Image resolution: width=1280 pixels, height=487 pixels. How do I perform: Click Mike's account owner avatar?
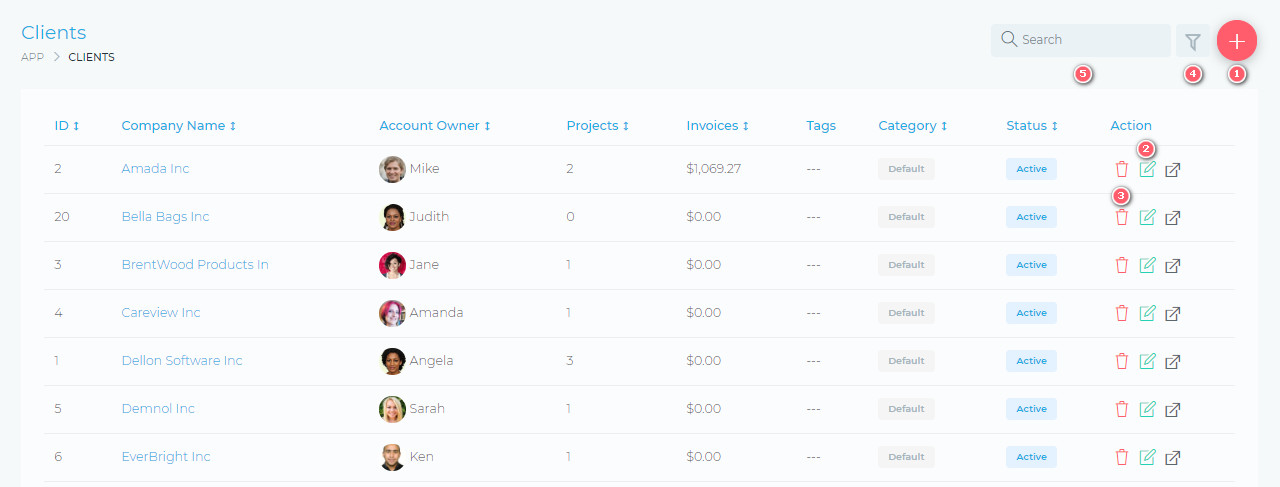coord(392,169)
